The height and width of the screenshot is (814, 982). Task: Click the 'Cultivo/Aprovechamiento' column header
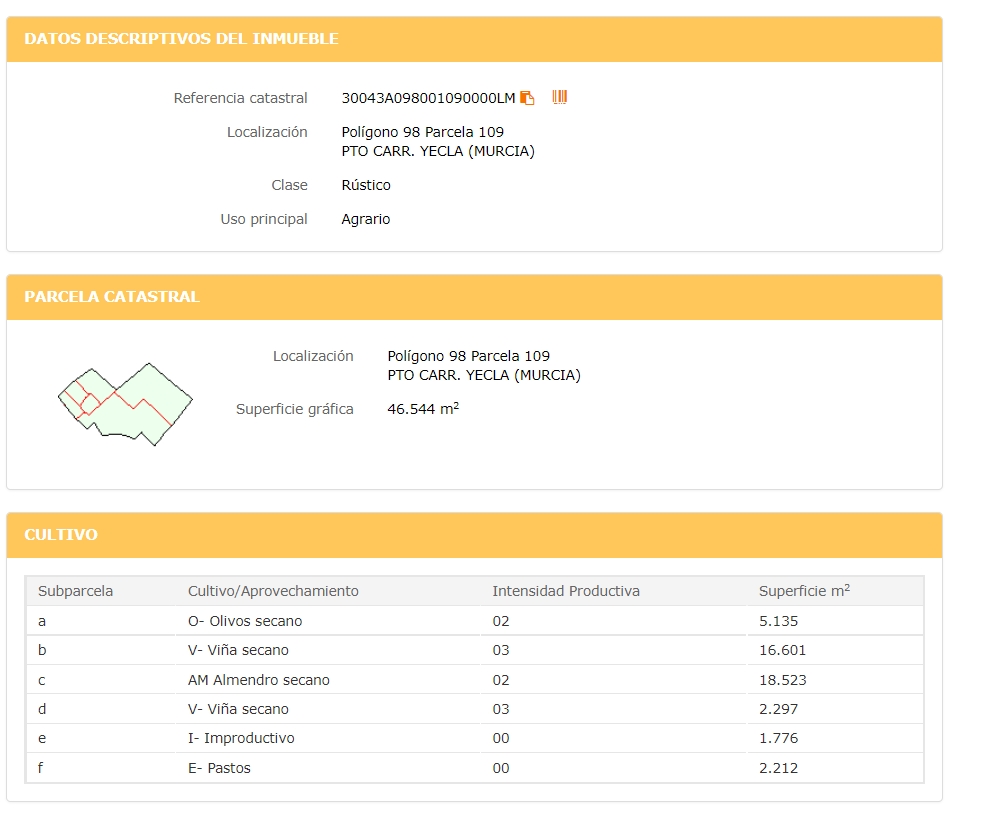(273, 591)
